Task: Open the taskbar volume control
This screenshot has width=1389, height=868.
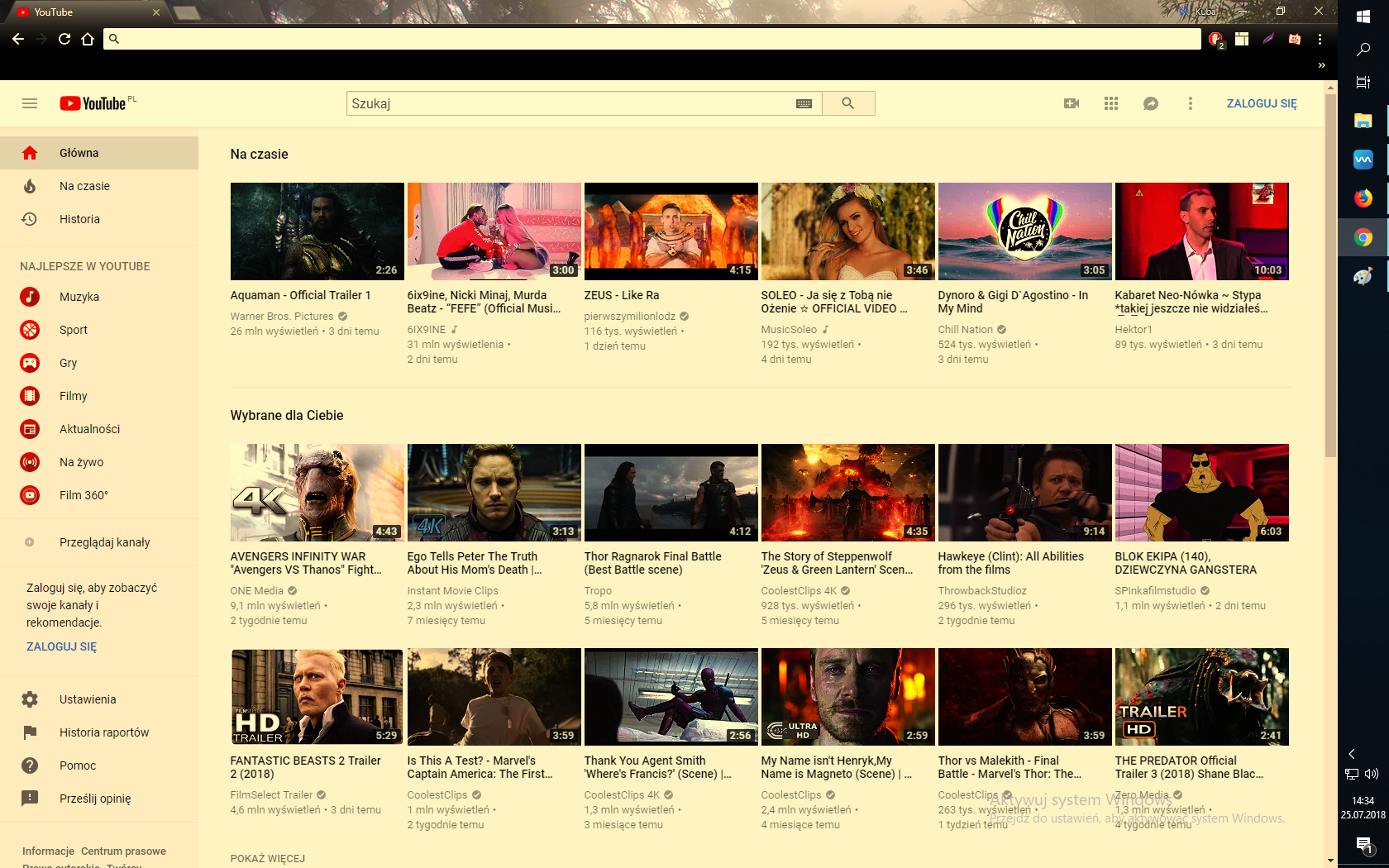Action: point(1372,774)
